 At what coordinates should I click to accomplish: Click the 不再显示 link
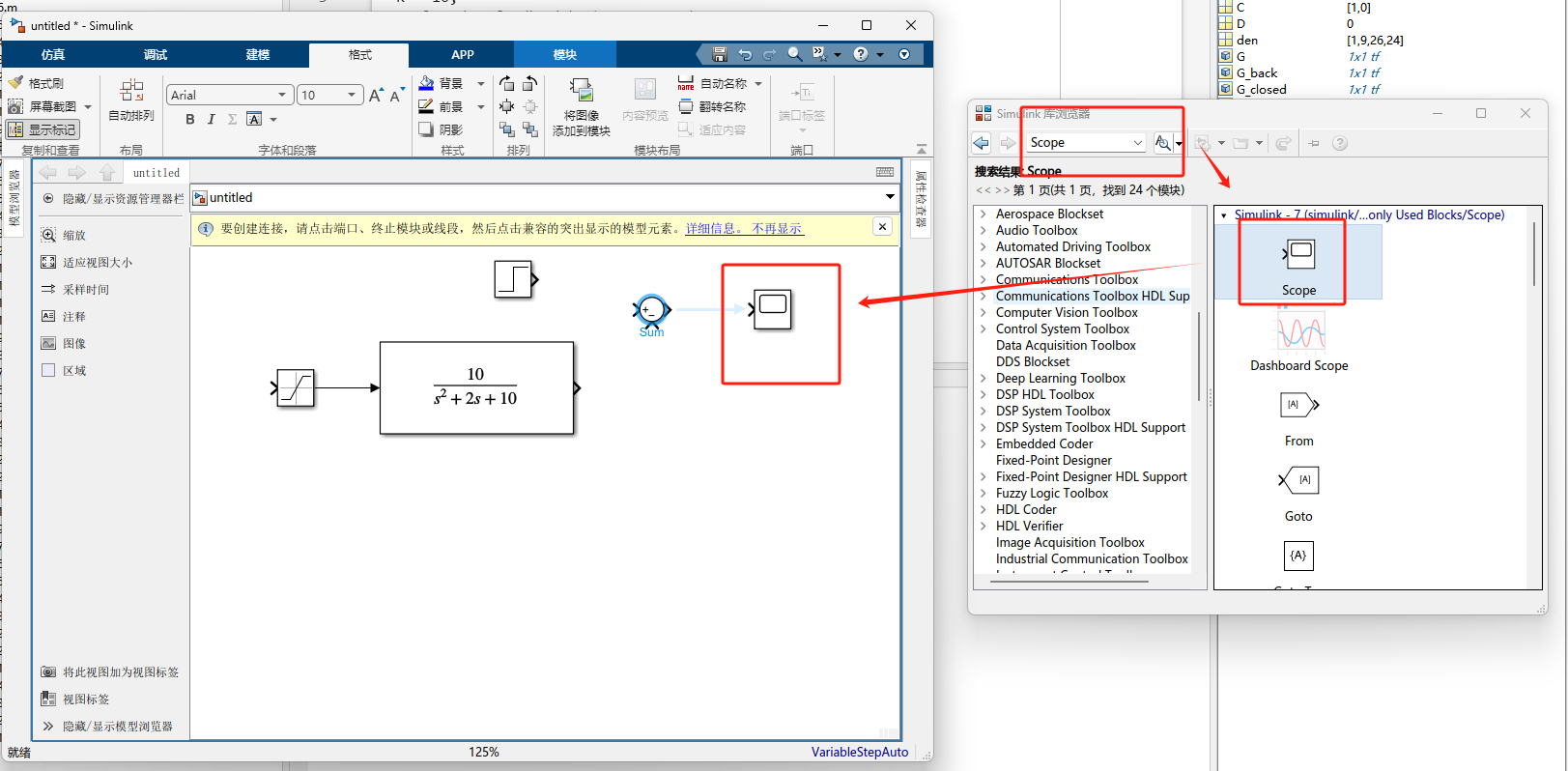(x=777, y=229)
